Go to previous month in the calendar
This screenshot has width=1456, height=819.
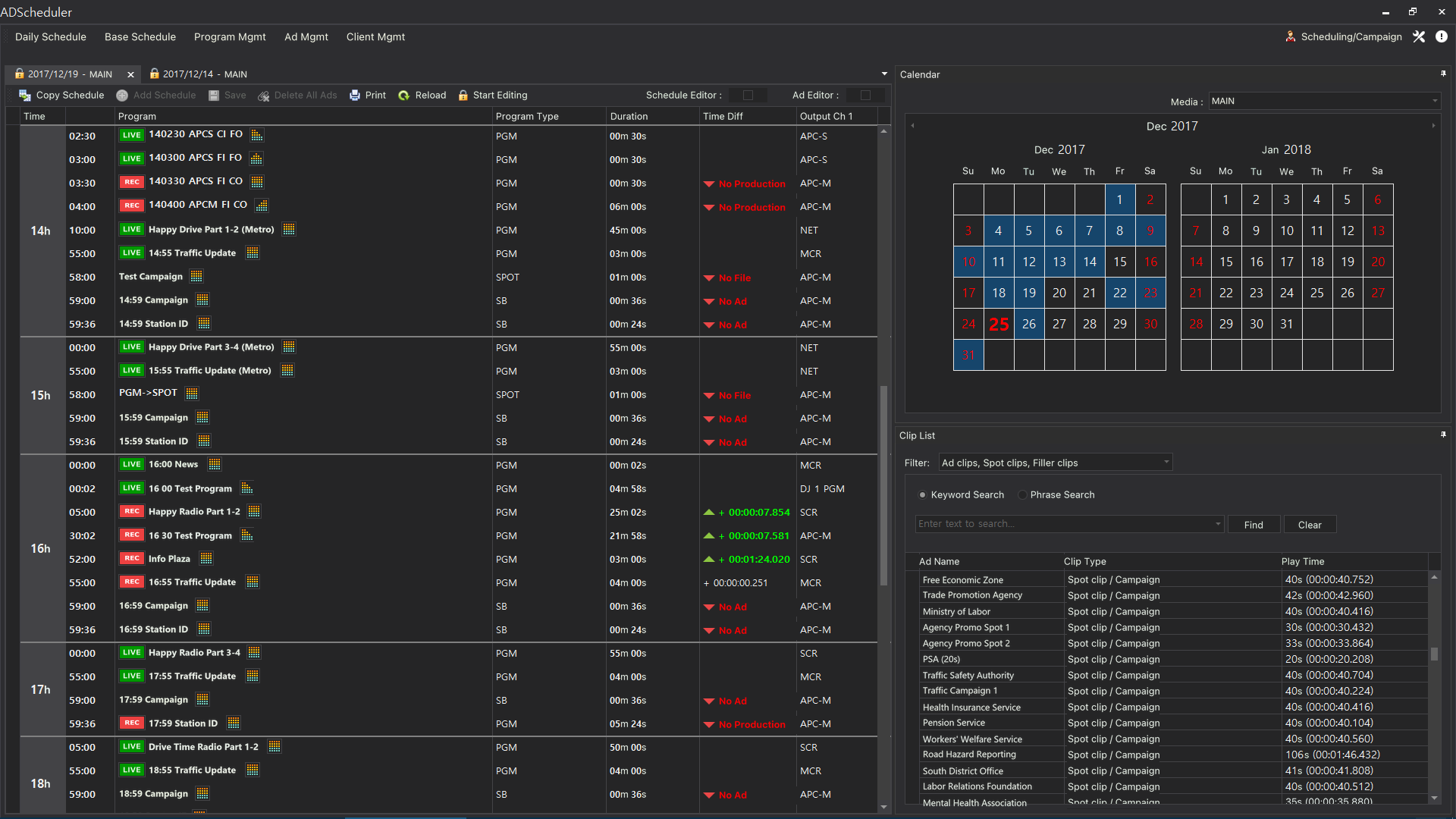coord(912,126)
